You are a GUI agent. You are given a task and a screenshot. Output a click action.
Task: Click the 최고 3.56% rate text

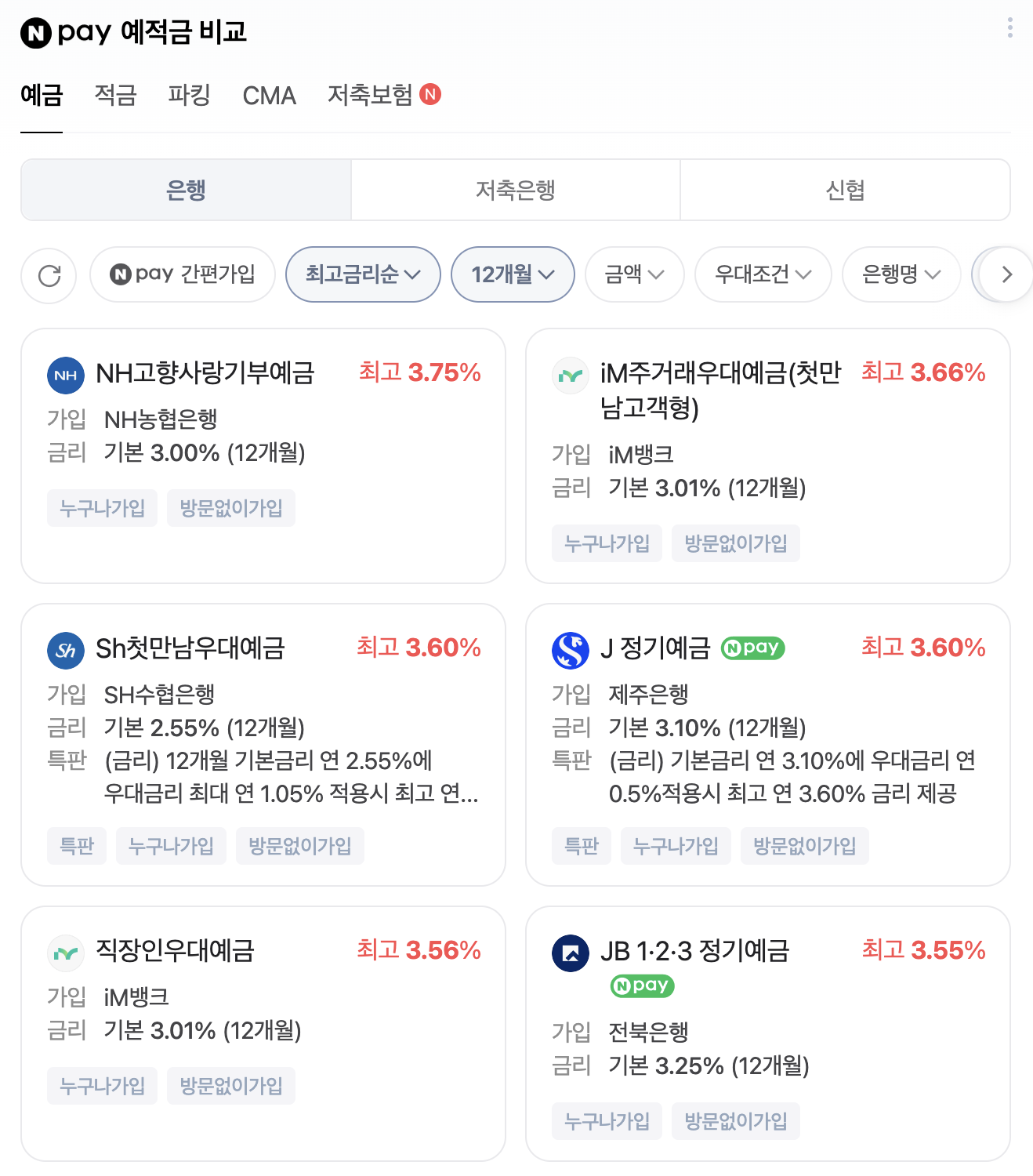click(419, 950)
